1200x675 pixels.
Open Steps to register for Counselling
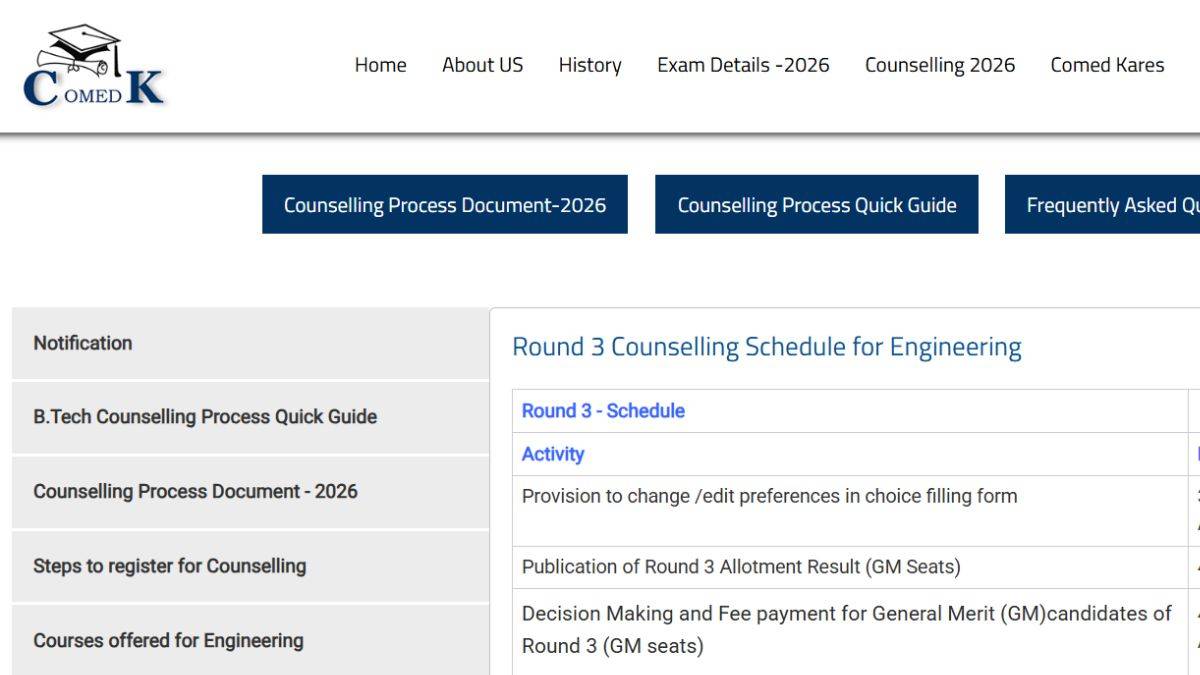pos(250,566)
